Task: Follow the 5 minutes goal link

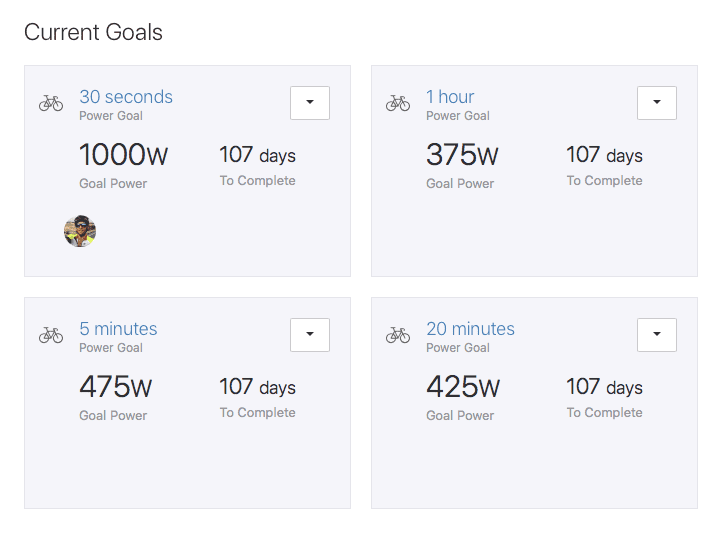Action: pos(118,329)
